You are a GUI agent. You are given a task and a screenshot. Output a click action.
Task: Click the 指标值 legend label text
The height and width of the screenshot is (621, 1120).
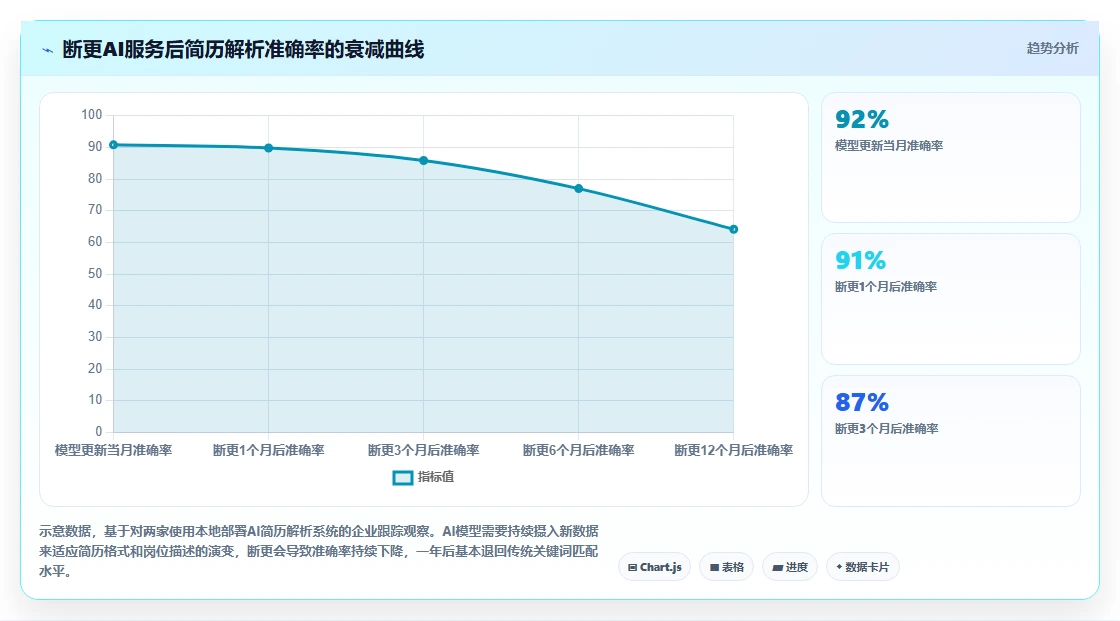[x=436, y=477]
